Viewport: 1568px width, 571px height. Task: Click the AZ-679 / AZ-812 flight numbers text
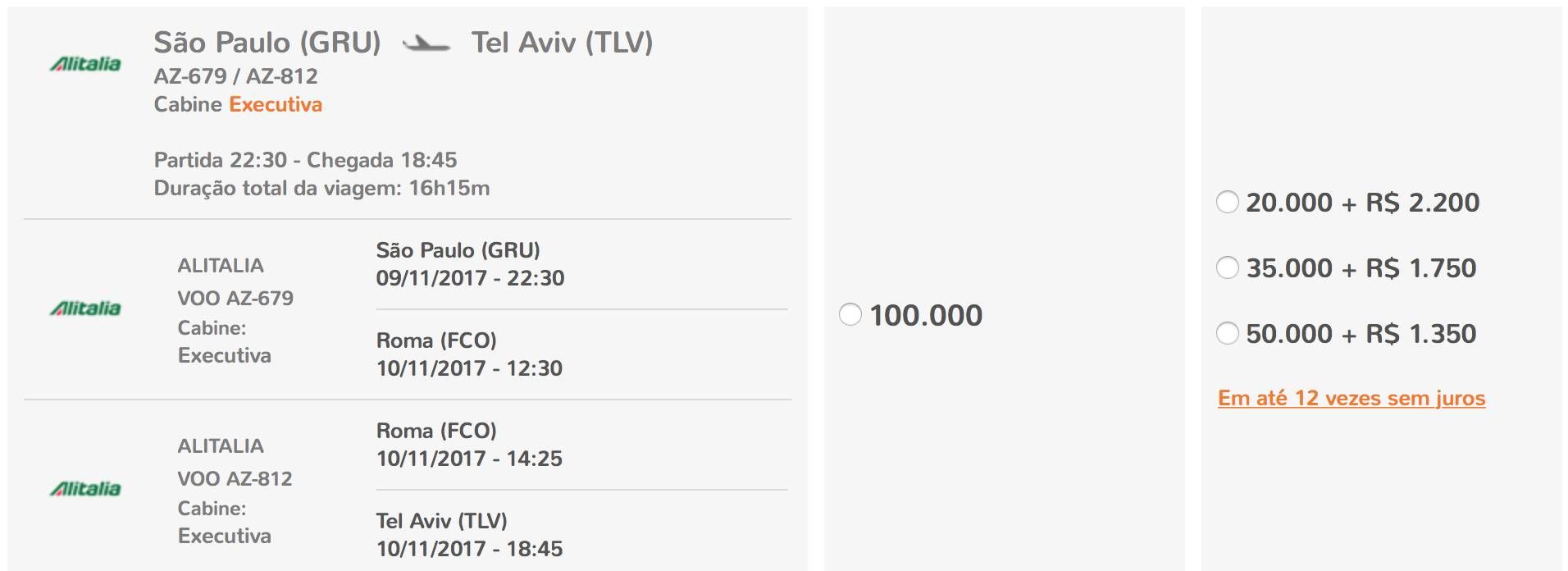235,76
